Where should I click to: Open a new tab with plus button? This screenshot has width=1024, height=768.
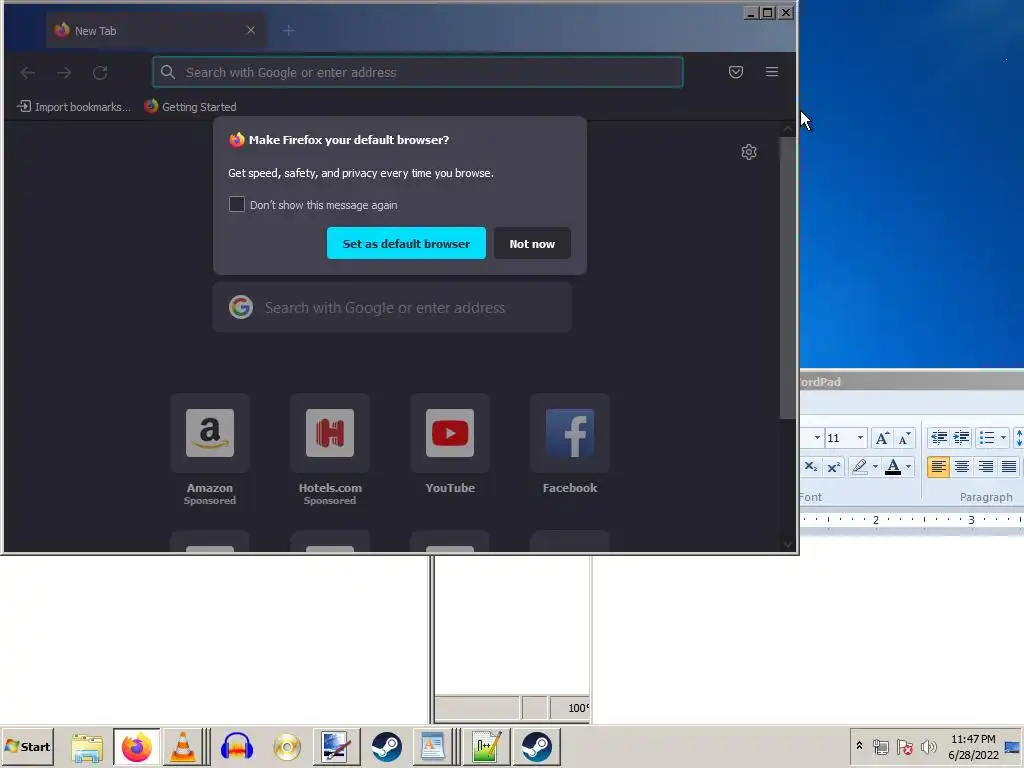[289, 31]
